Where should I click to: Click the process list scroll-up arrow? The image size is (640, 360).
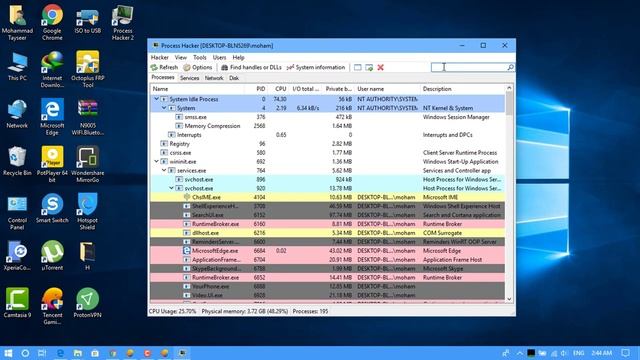[x=509, y=88]
